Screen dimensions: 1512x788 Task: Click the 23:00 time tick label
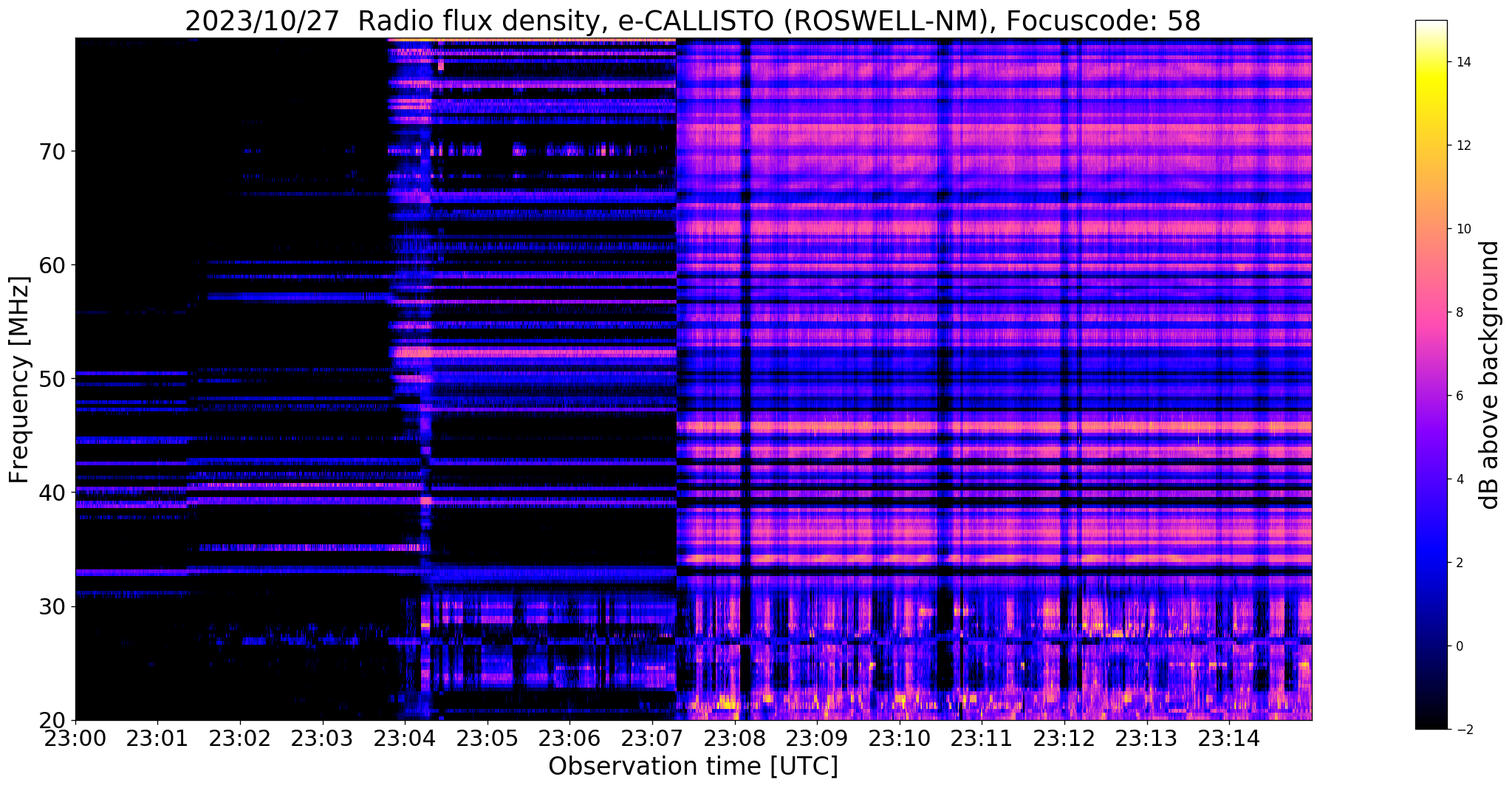(75, 738)
